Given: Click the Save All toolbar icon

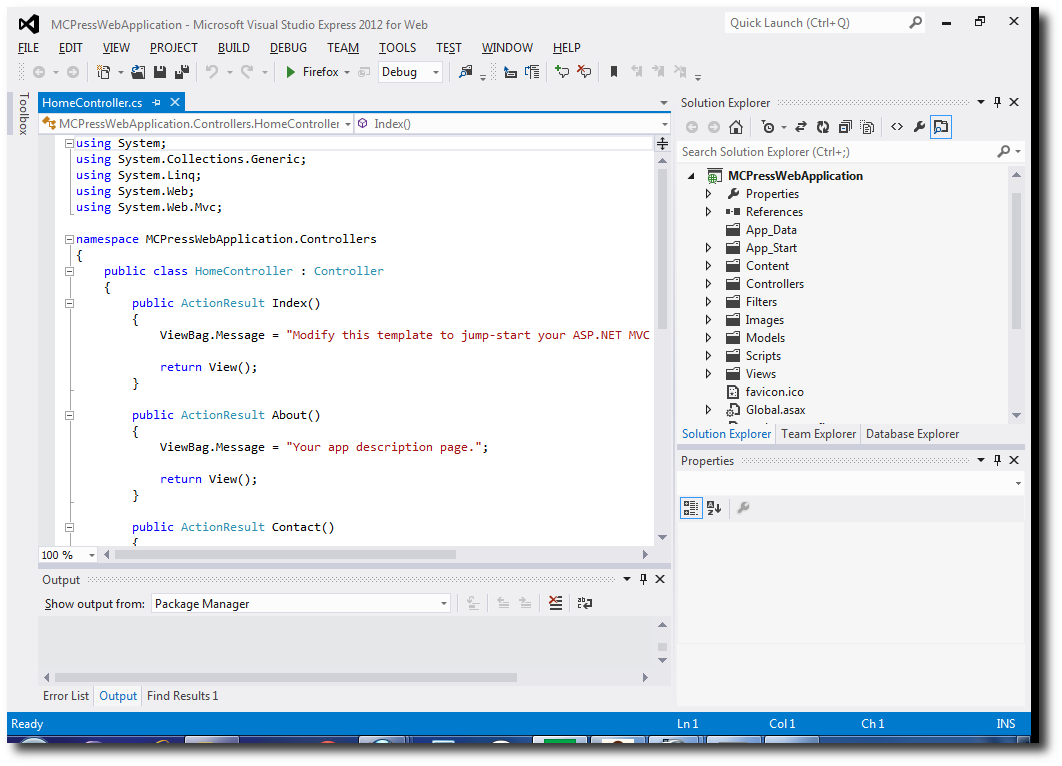Looking at the screenshot, I should (182, 72).
